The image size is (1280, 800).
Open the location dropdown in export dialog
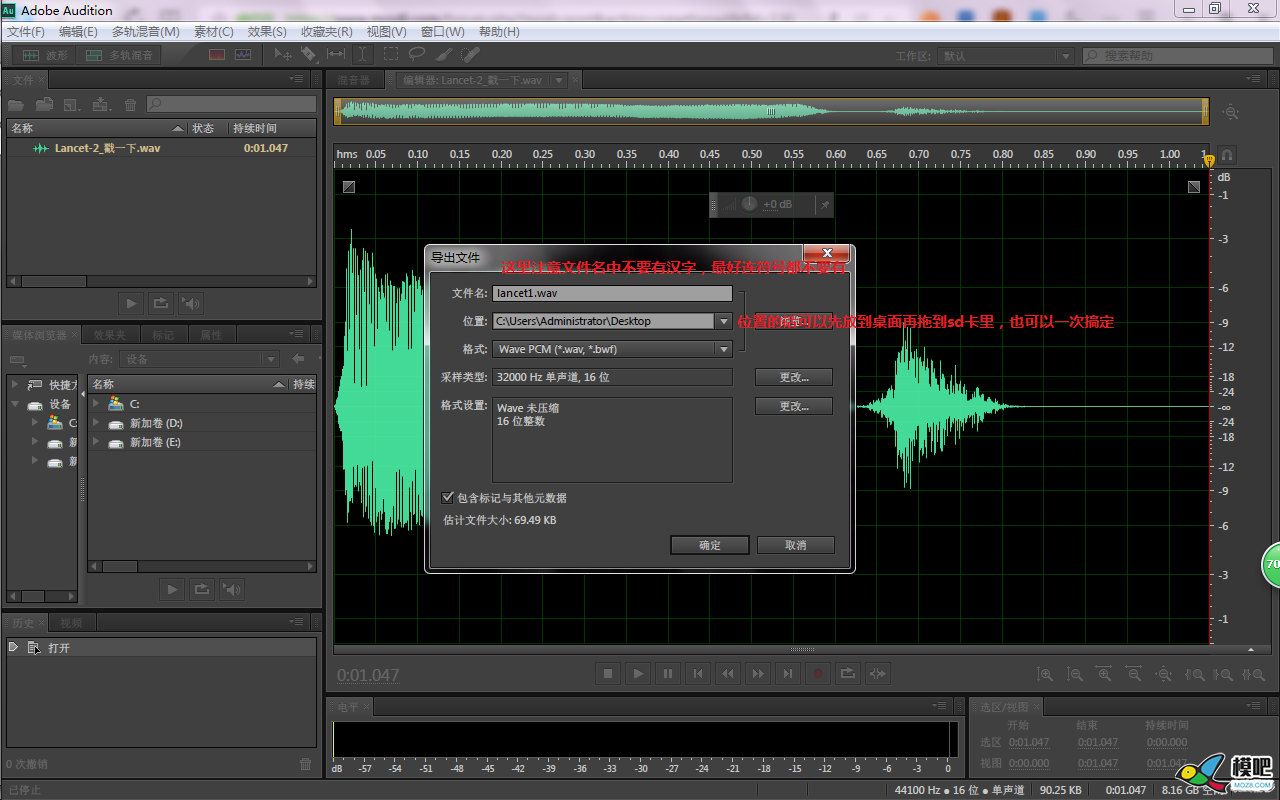(724, 321)
